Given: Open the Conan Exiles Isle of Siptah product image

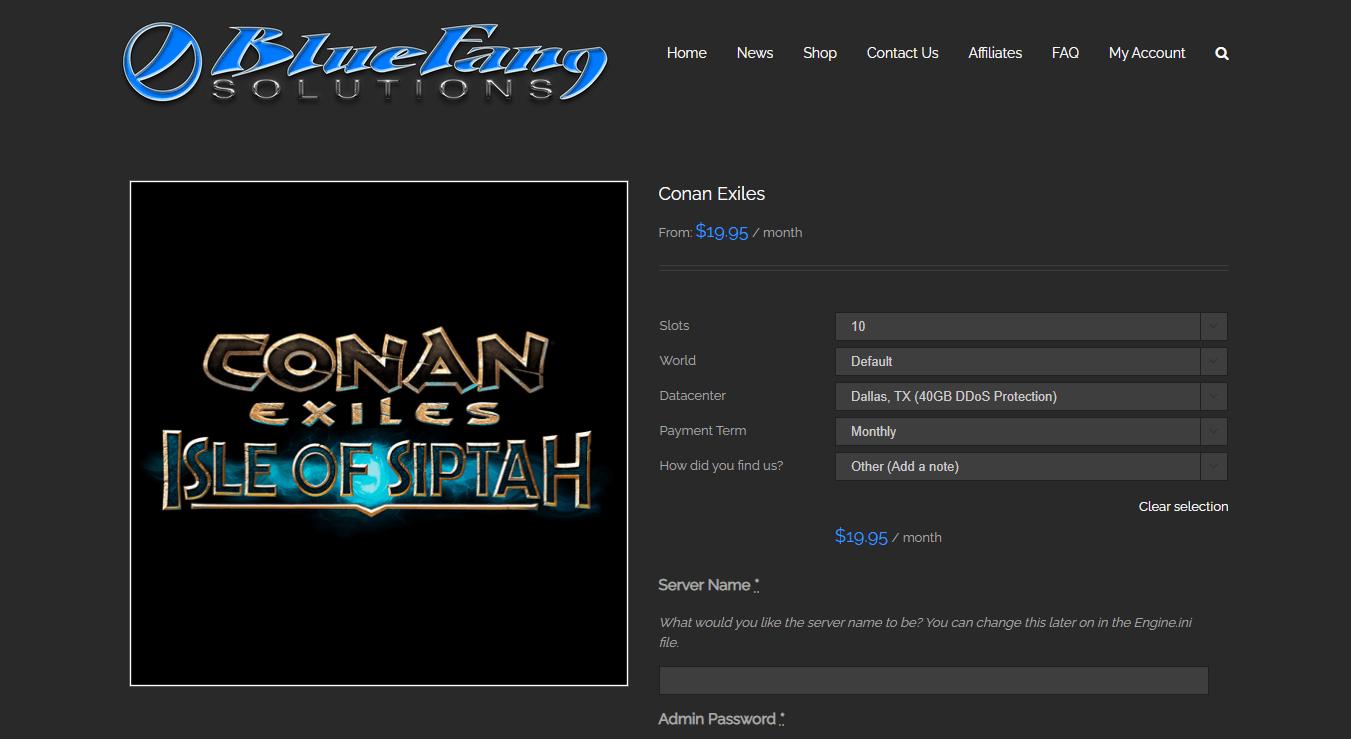Looking at the screenshot, I should [x=379, y=433].
